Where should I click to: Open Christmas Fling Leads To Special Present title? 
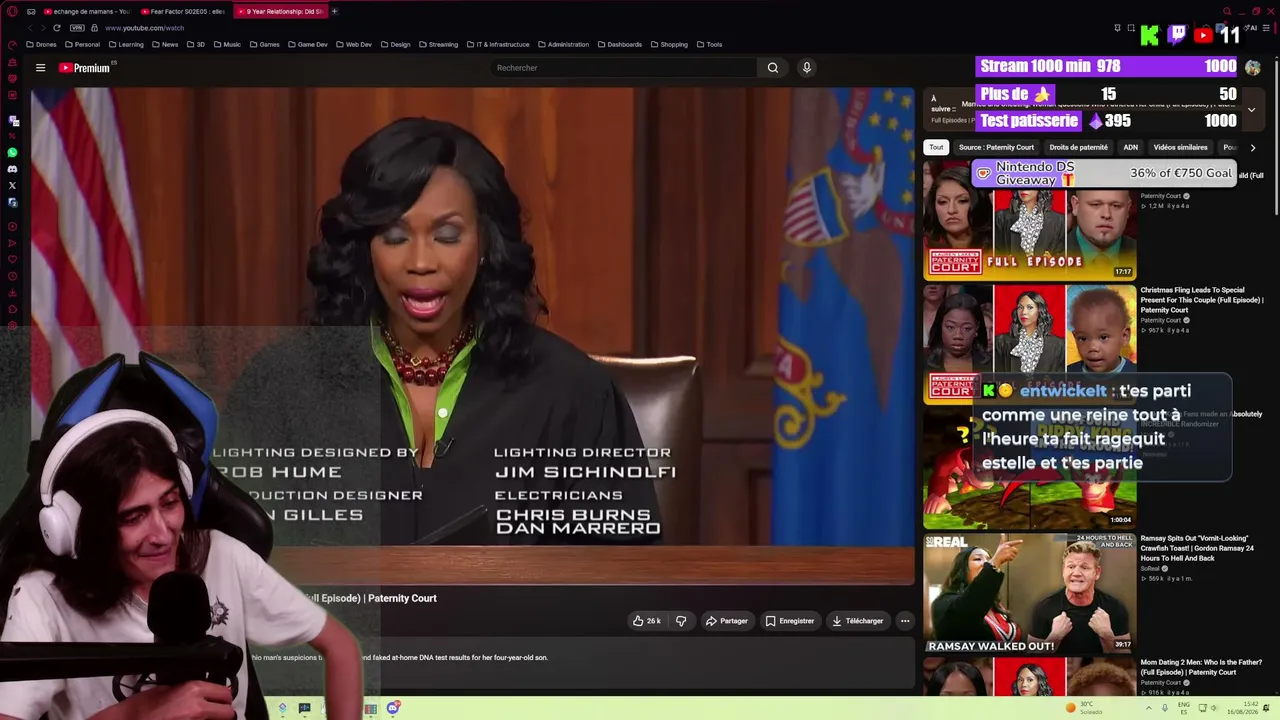point(1202,300)
